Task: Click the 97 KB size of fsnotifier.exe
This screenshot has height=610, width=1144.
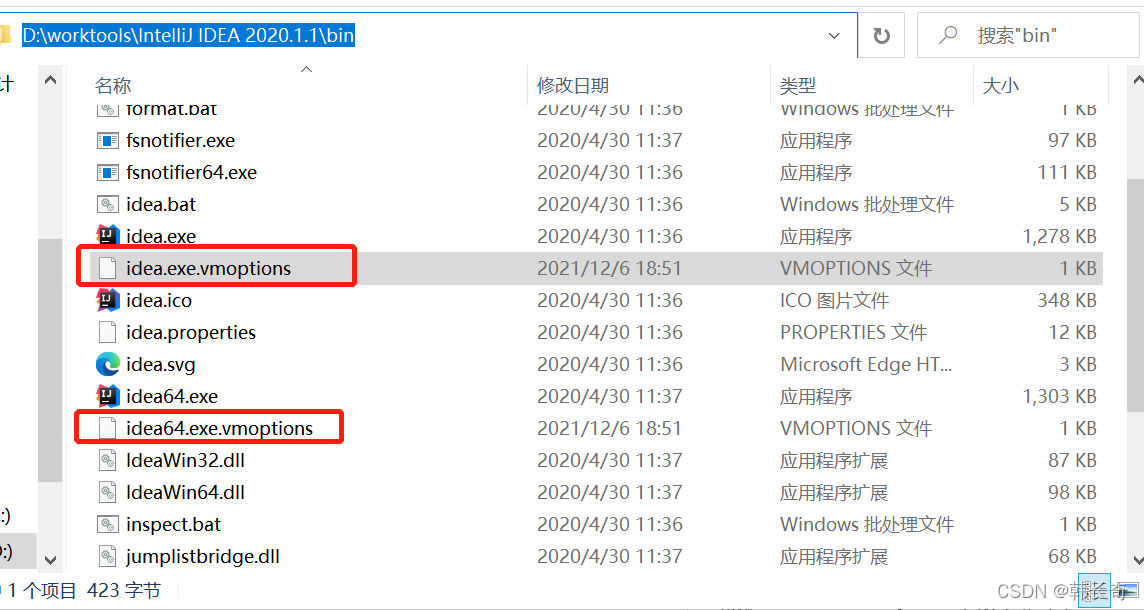Action: pyautogui.click(x=1072, y=140)
